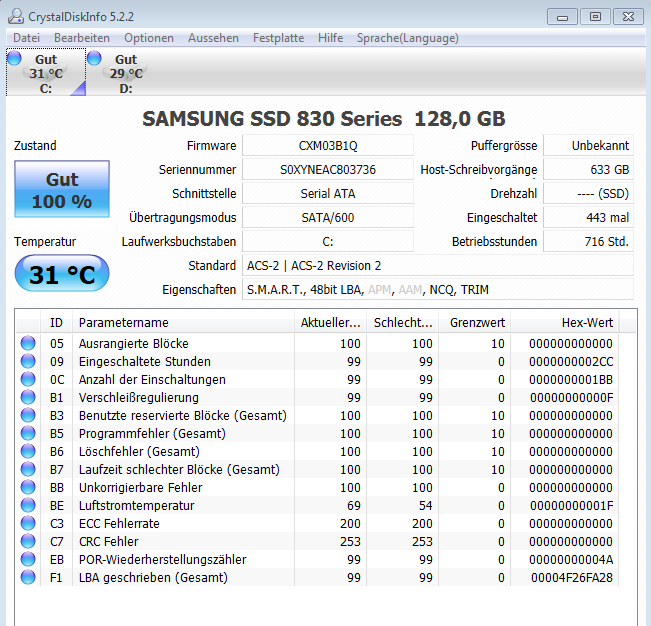Click status orb for Benutzte reservierte Blöcke

[x=28, y=415]
